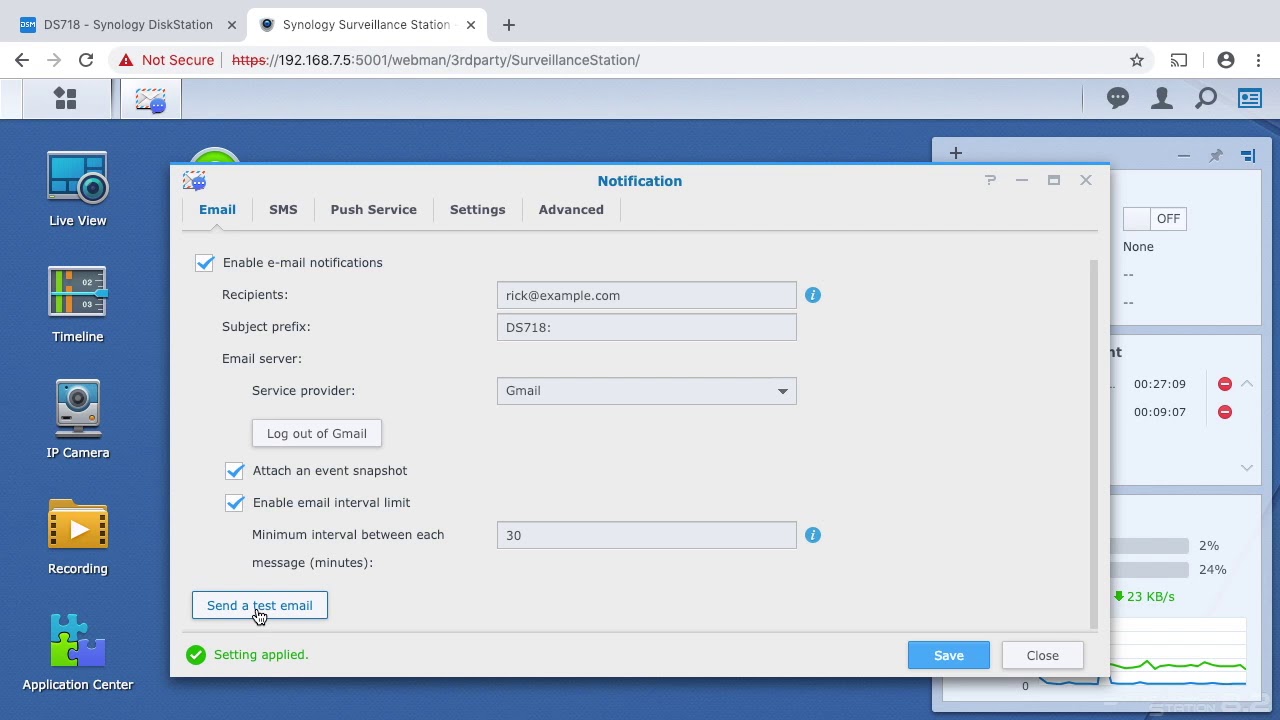Toggle the widgets panel icon in taskbar
Viewport: 1280px width, 720px height.
pyautogui.click(x=1250, y=98)
